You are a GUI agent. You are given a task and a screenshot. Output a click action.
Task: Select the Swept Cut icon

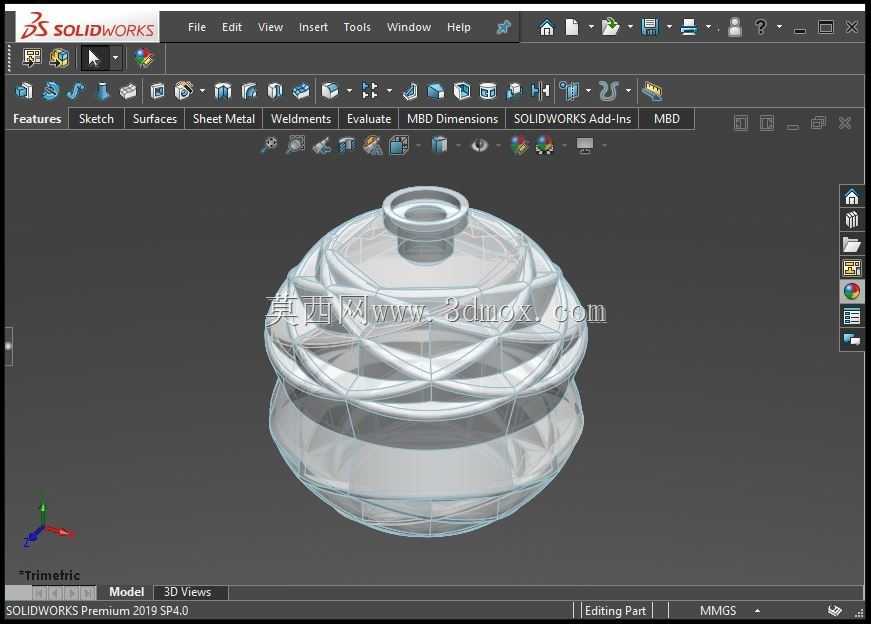[x=249, y=91]
